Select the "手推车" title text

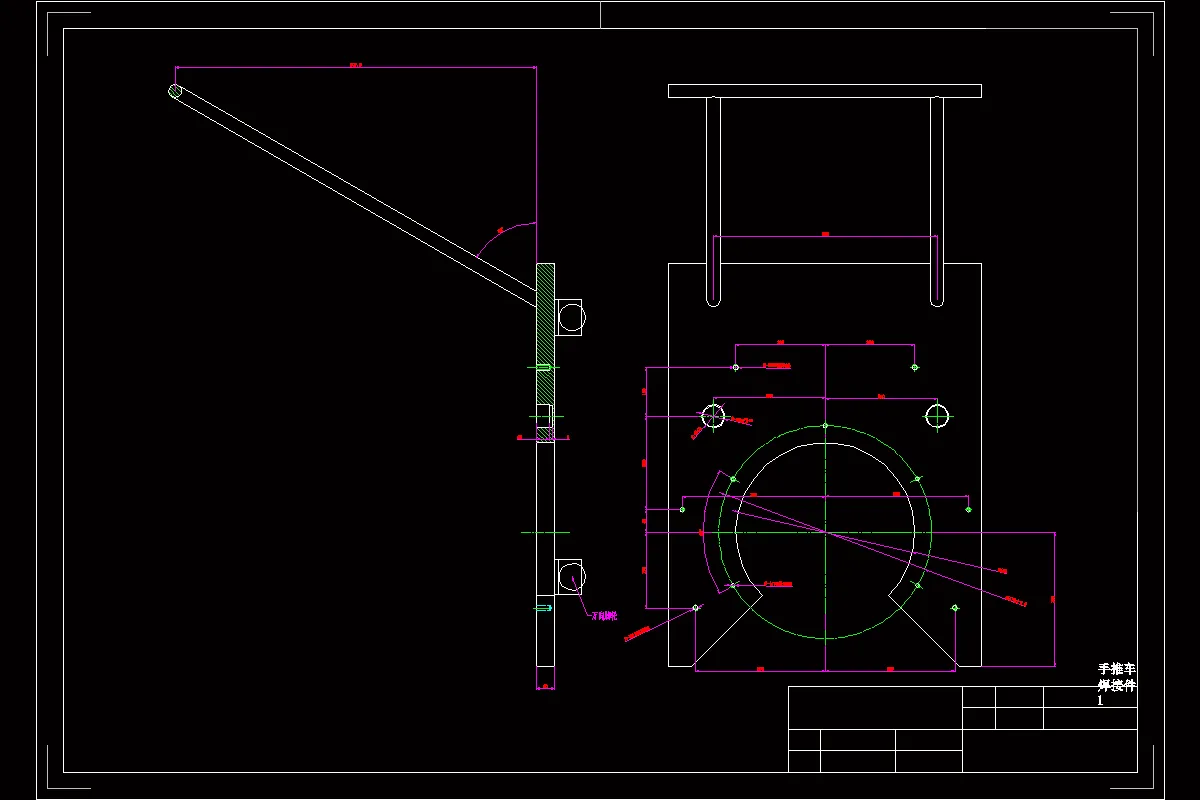pyautogui.click(x=1117, y=669)
